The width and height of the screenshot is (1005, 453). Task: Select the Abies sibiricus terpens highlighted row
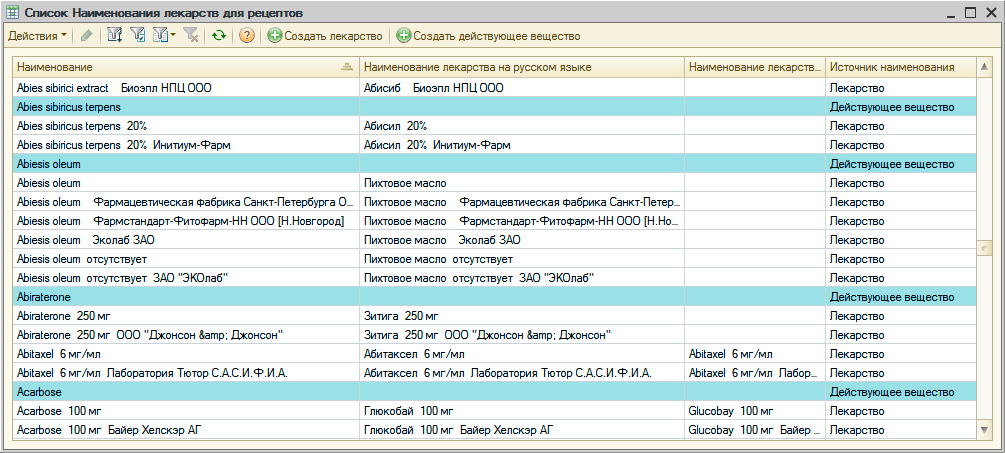click(186, 107)
